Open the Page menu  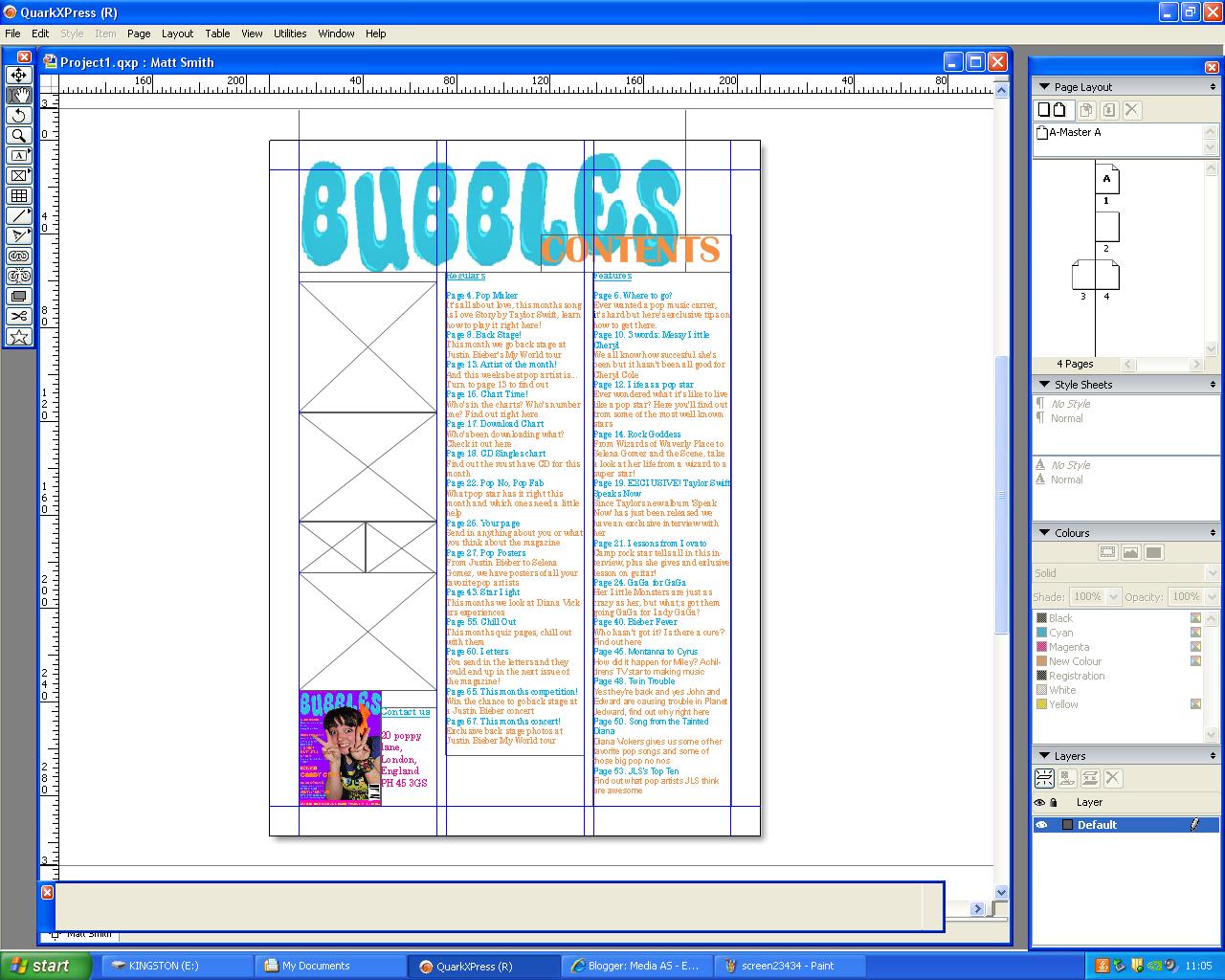click(139, 33)
